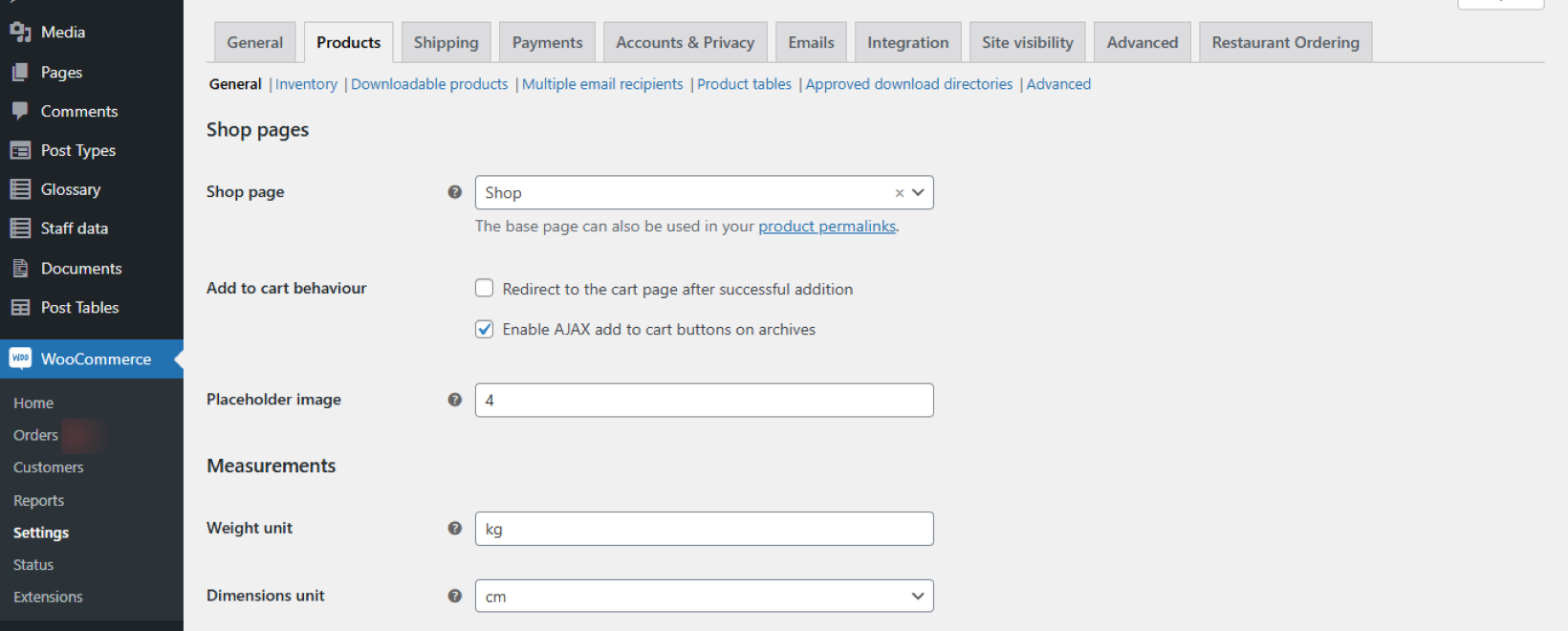Click the Media library icon
Viewport: 1568px width, 631px height.
pyautogui.click(x=21, y=32)
